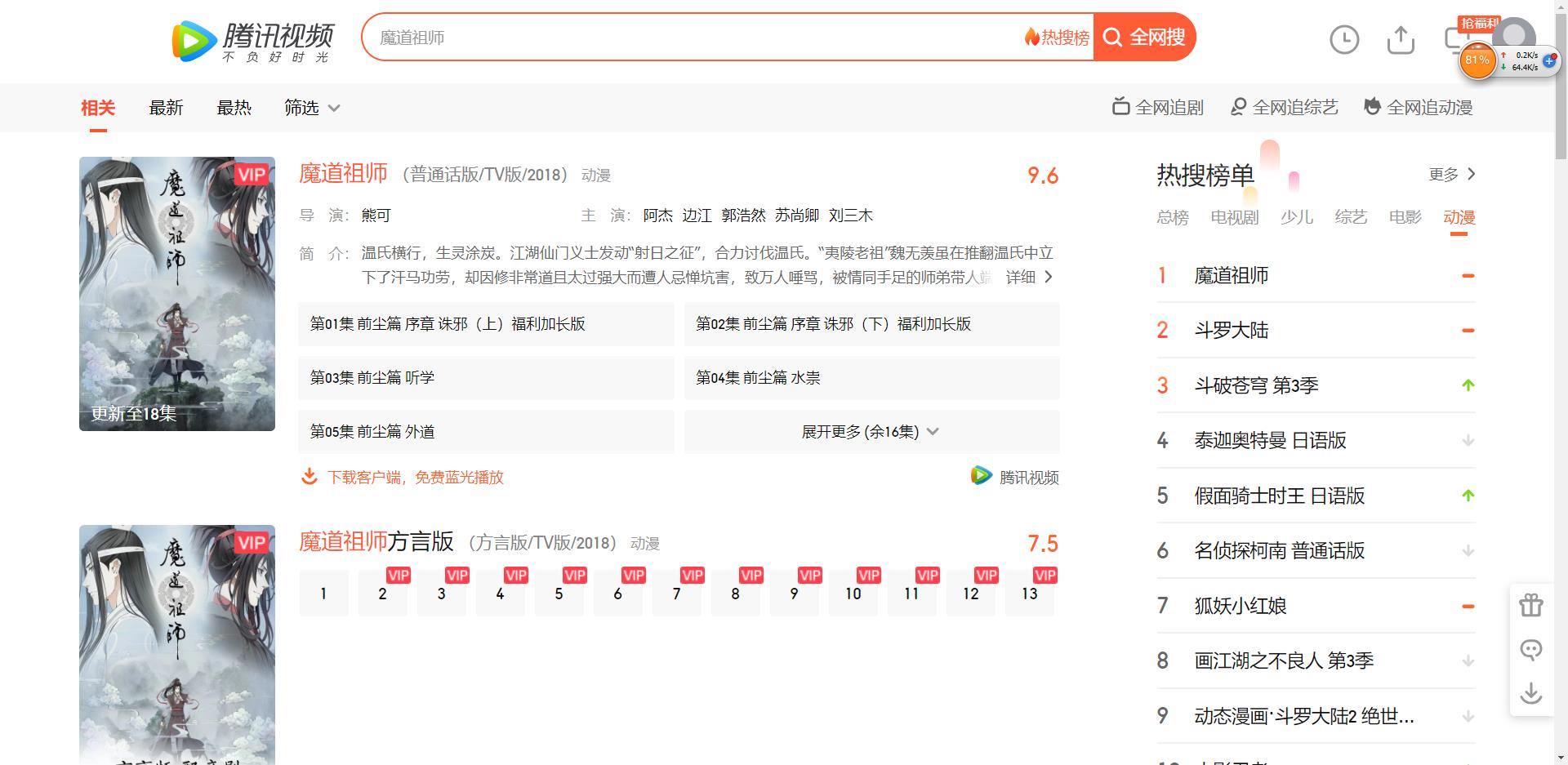Open the 魔道祖师 first poster thumbnail
Screen dimensions: 1568x765
coord(177,294)
